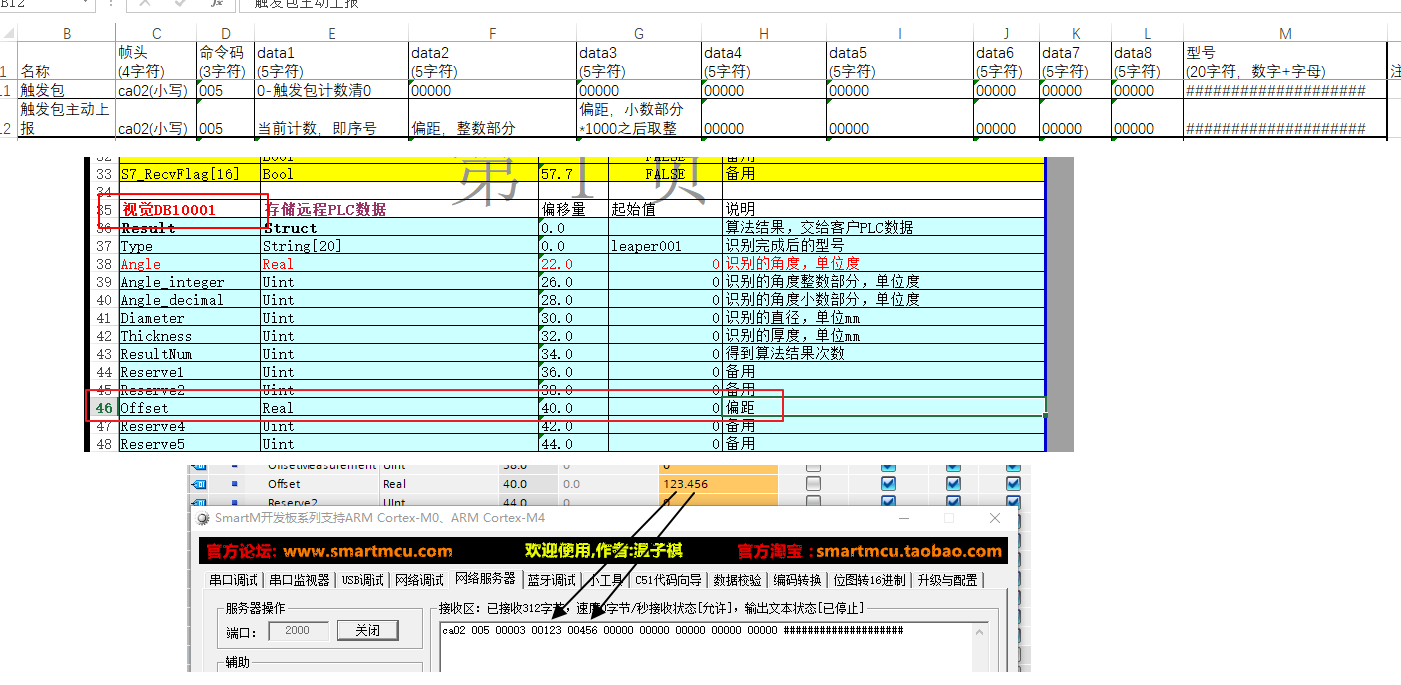Click the Insert Function fx icon

coord(216,4)
